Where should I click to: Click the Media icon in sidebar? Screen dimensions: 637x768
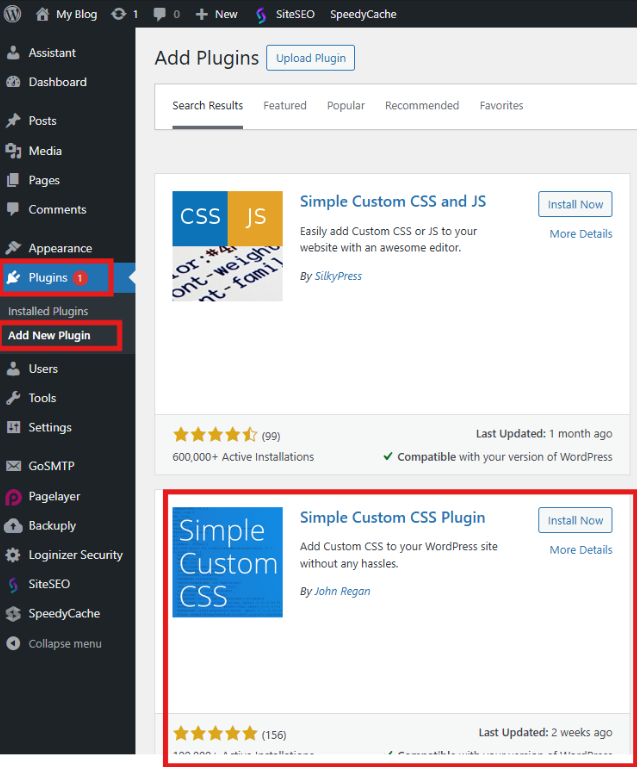13,151
